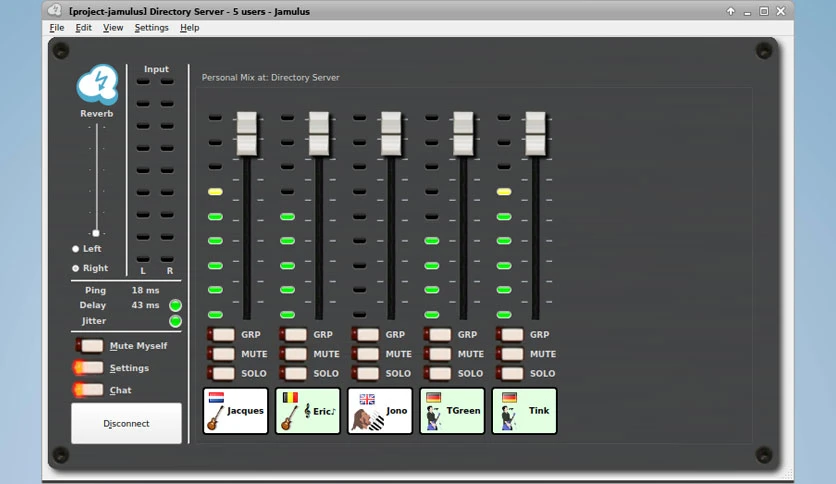Mute the Eric channel
The image size is (836, 484).
point(293,354)
